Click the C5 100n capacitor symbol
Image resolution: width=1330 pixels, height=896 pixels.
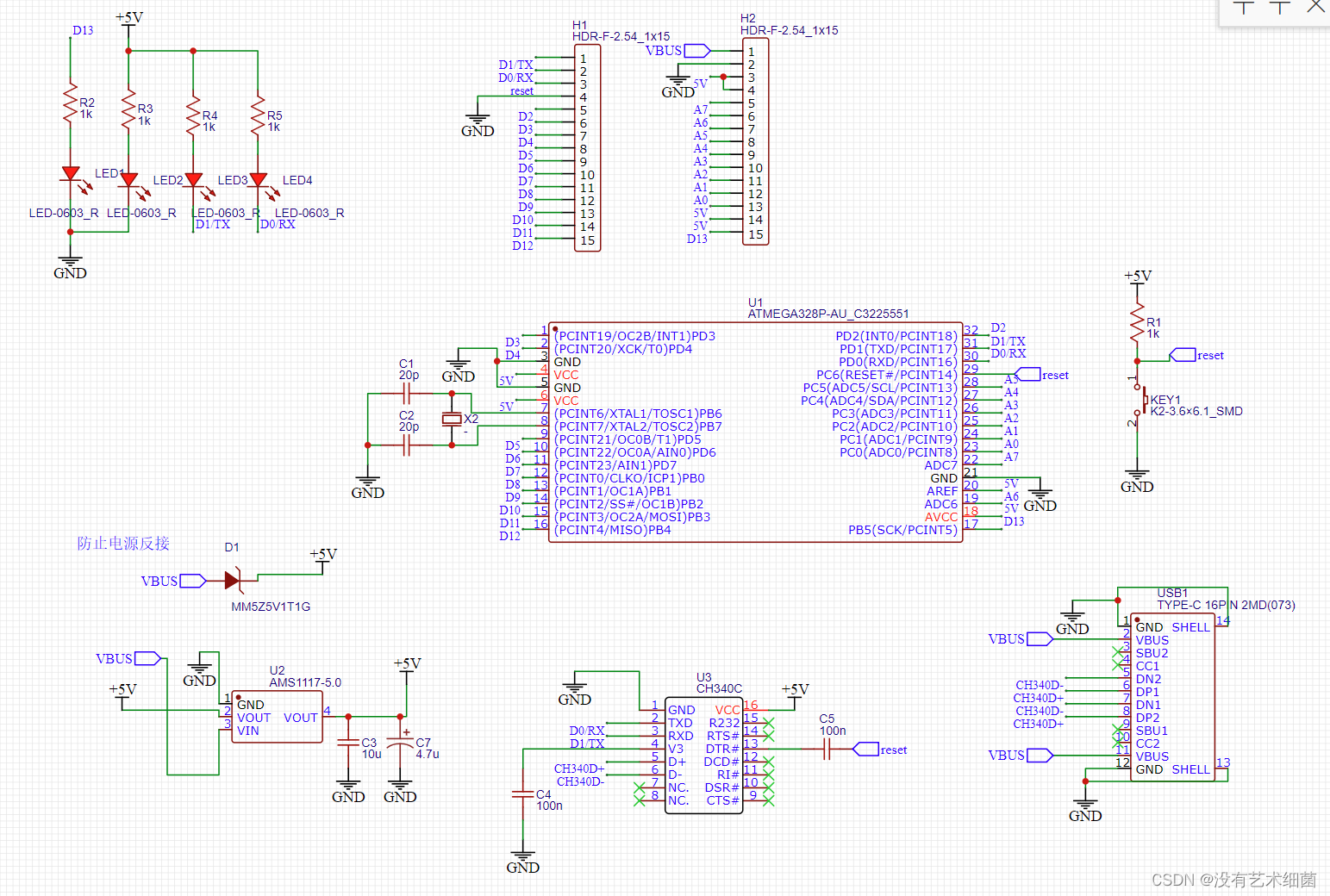(x=827, y=750)
